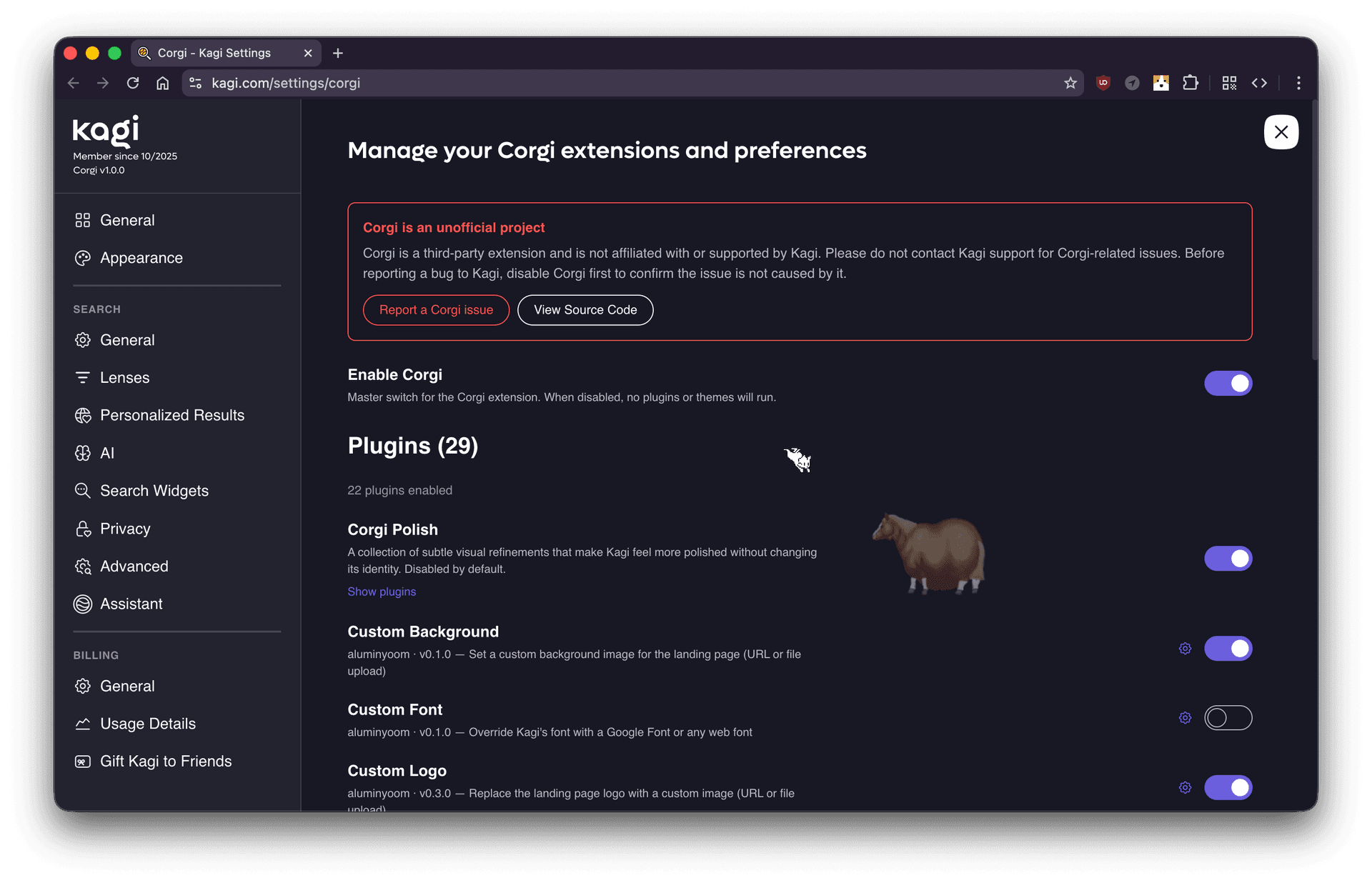The width and height of the screenshot is (1372, 883).
Task: Open the QR grid toolbar icon
Action: tap(1229, 83)
